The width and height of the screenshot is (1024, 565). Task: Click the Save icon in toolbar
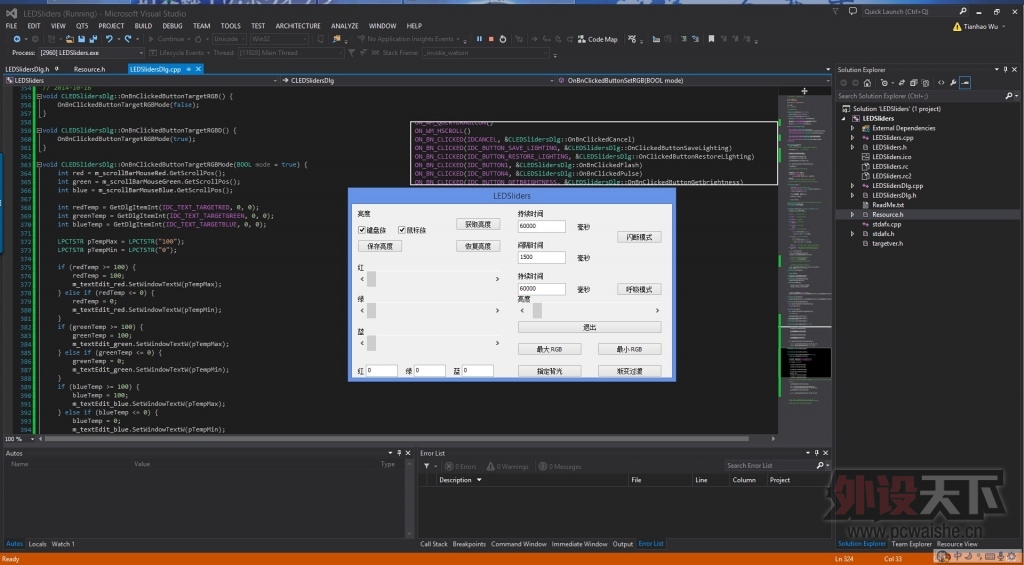(x=81, y=39)
